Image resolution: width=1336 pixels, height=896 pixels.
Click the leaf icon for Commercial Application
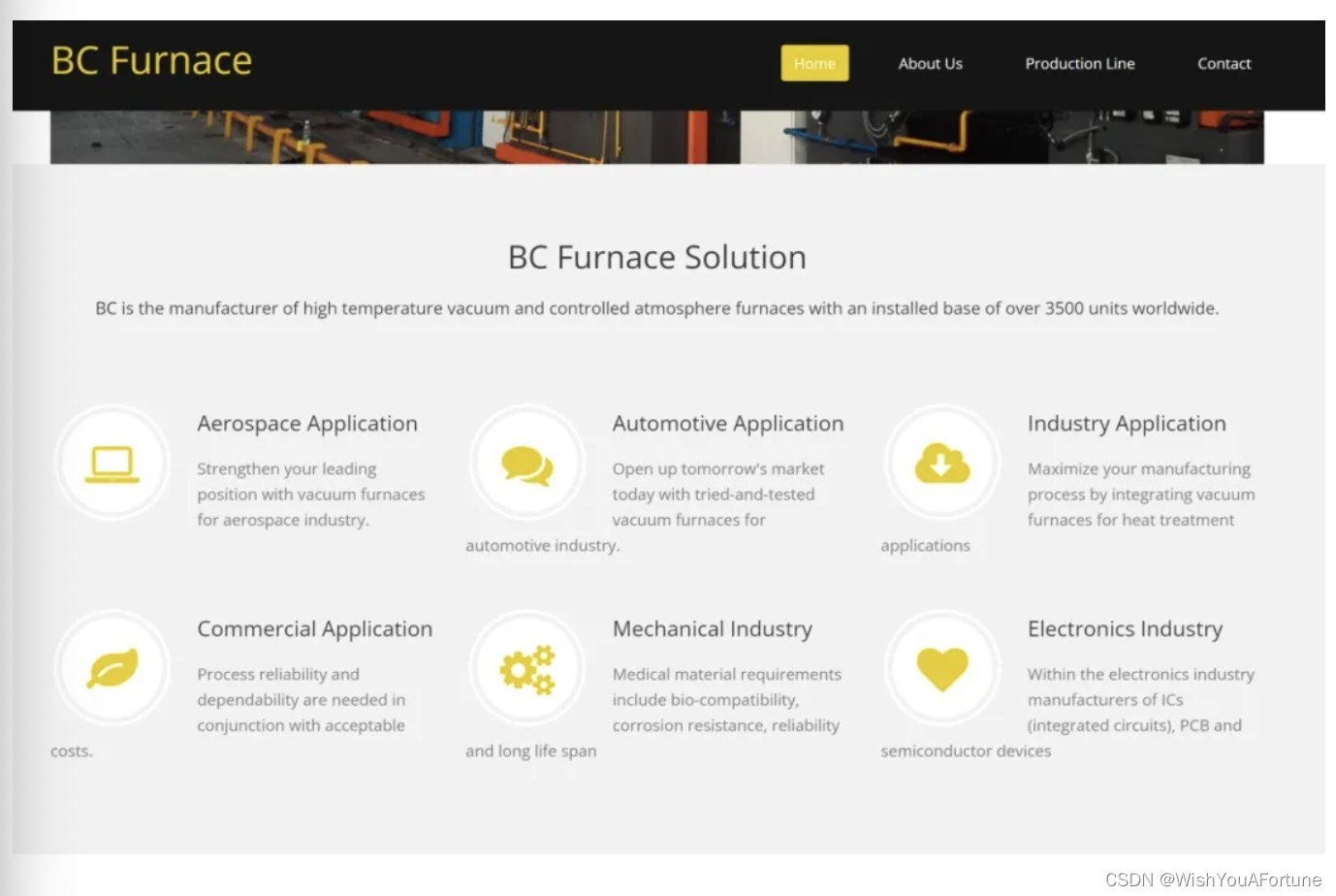click(x=112, y=668)
